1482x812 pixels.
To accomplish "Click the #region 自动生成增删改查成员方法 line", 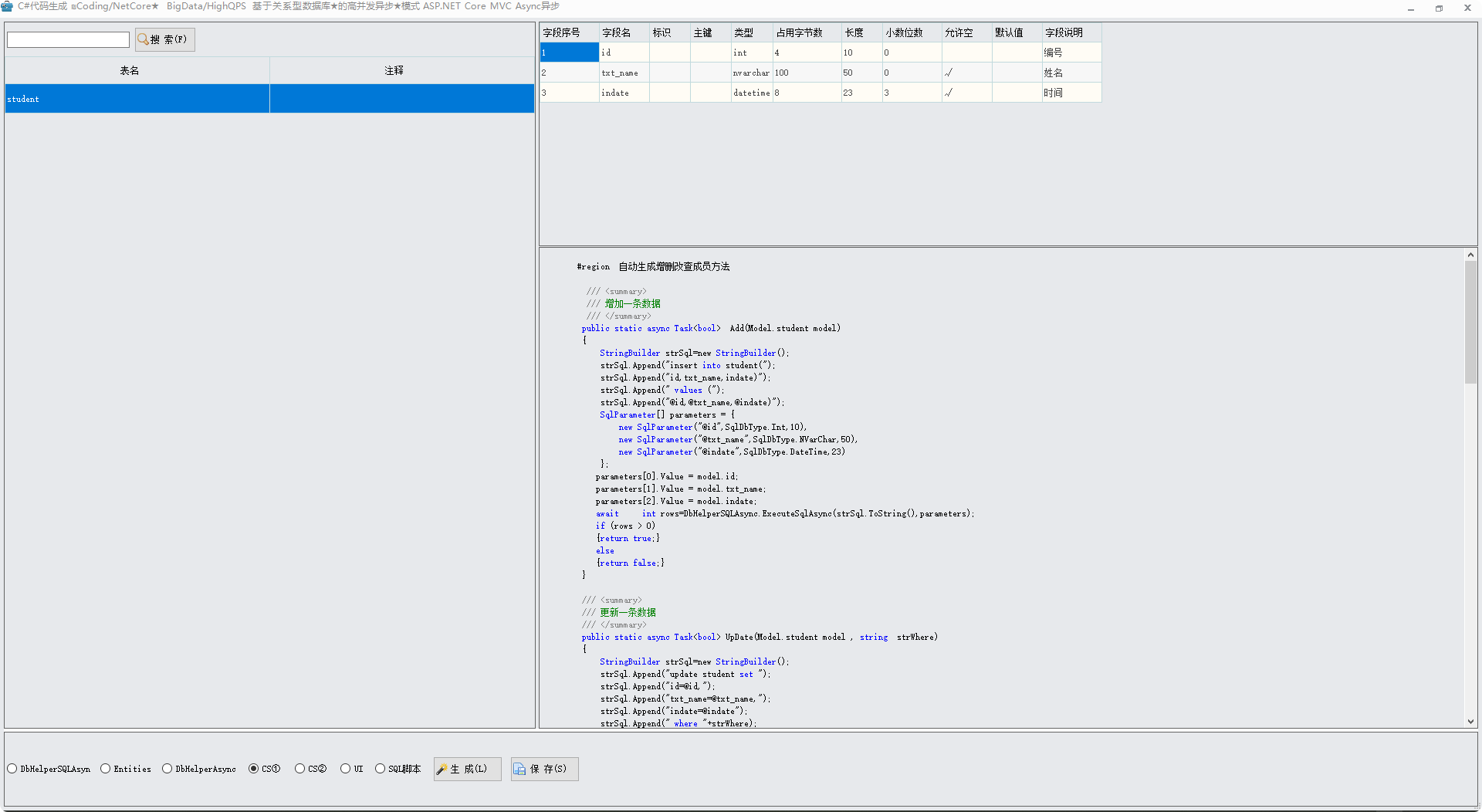I will [x=653, y=266].
